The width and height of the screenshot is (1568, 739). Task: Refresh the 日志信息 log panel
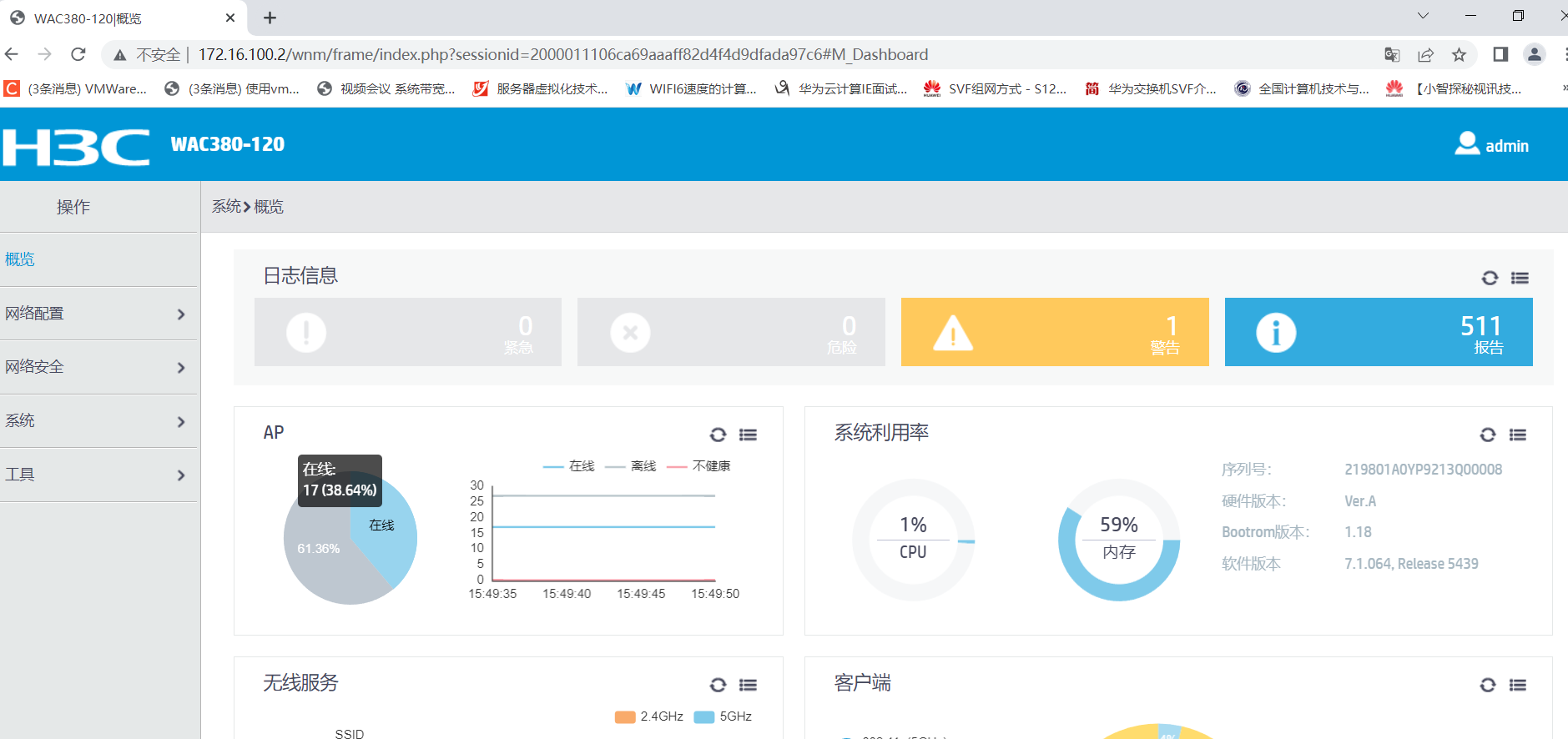pyautogui.click(x=1490, y=278)
